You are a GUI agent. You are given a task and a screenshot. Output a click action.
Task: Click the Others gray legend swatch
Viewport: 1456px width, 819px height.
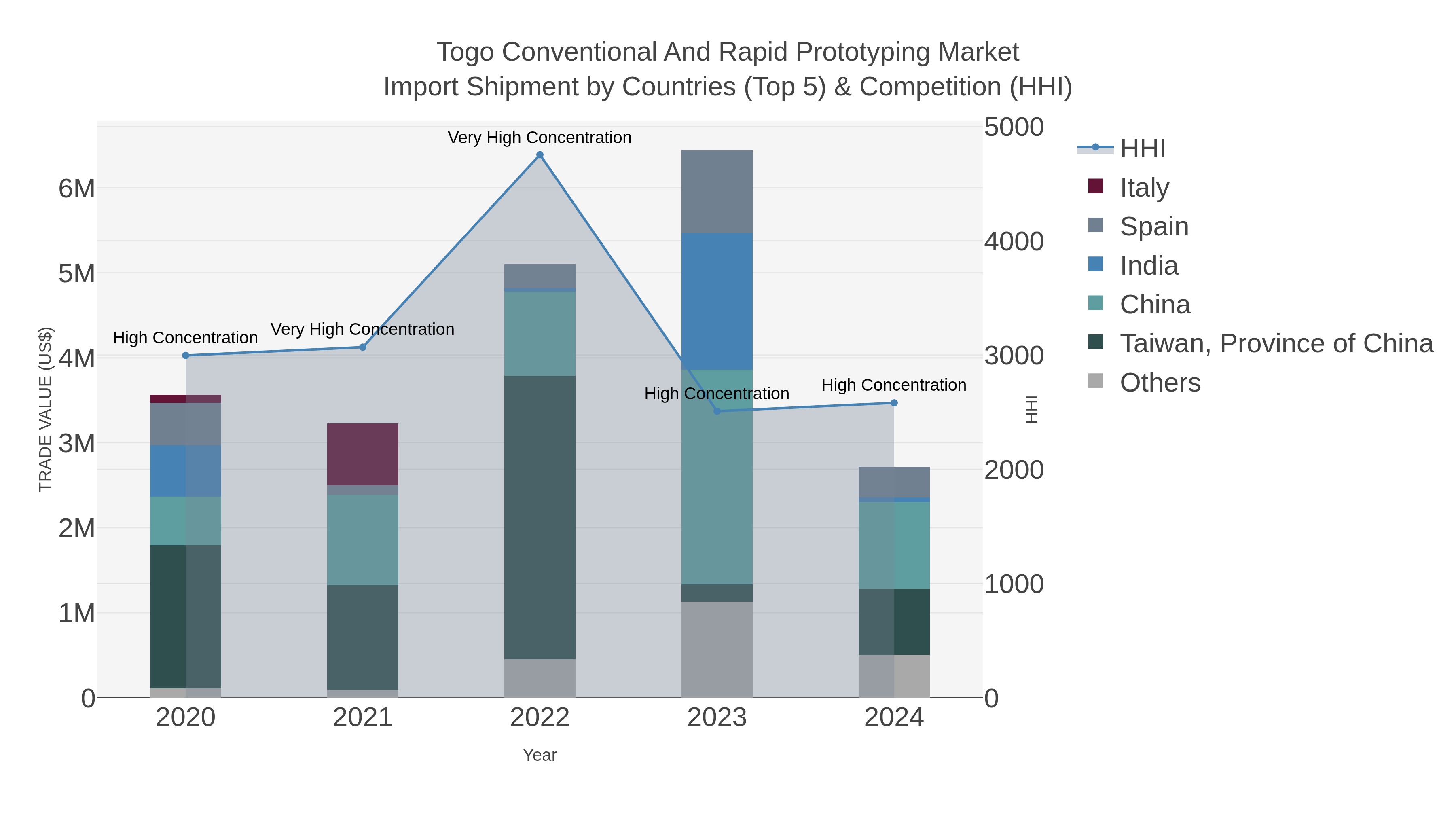coord(1095,381)
